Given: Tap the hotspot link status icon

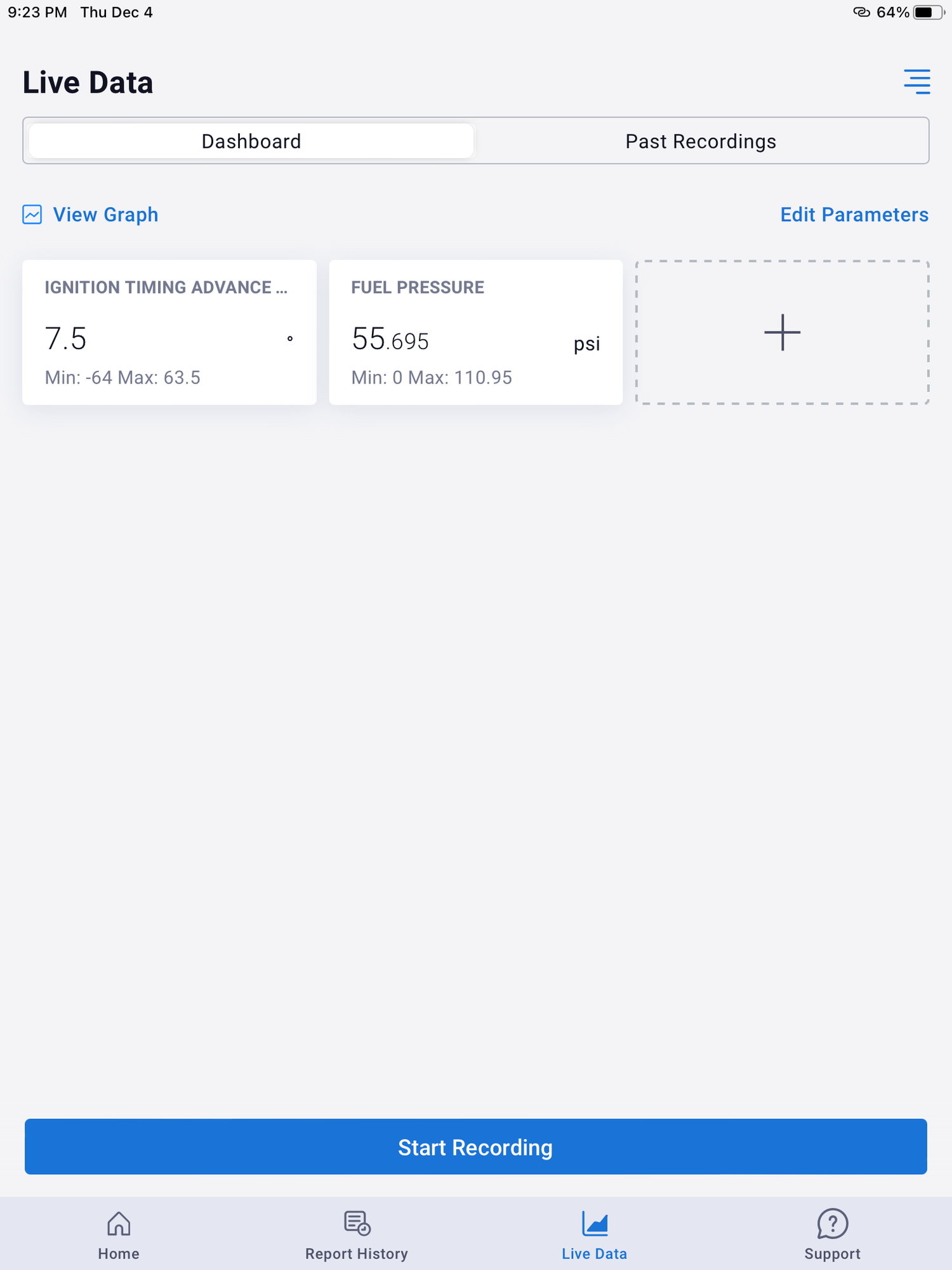Looking at the screenshot, I should click(861, 12).
